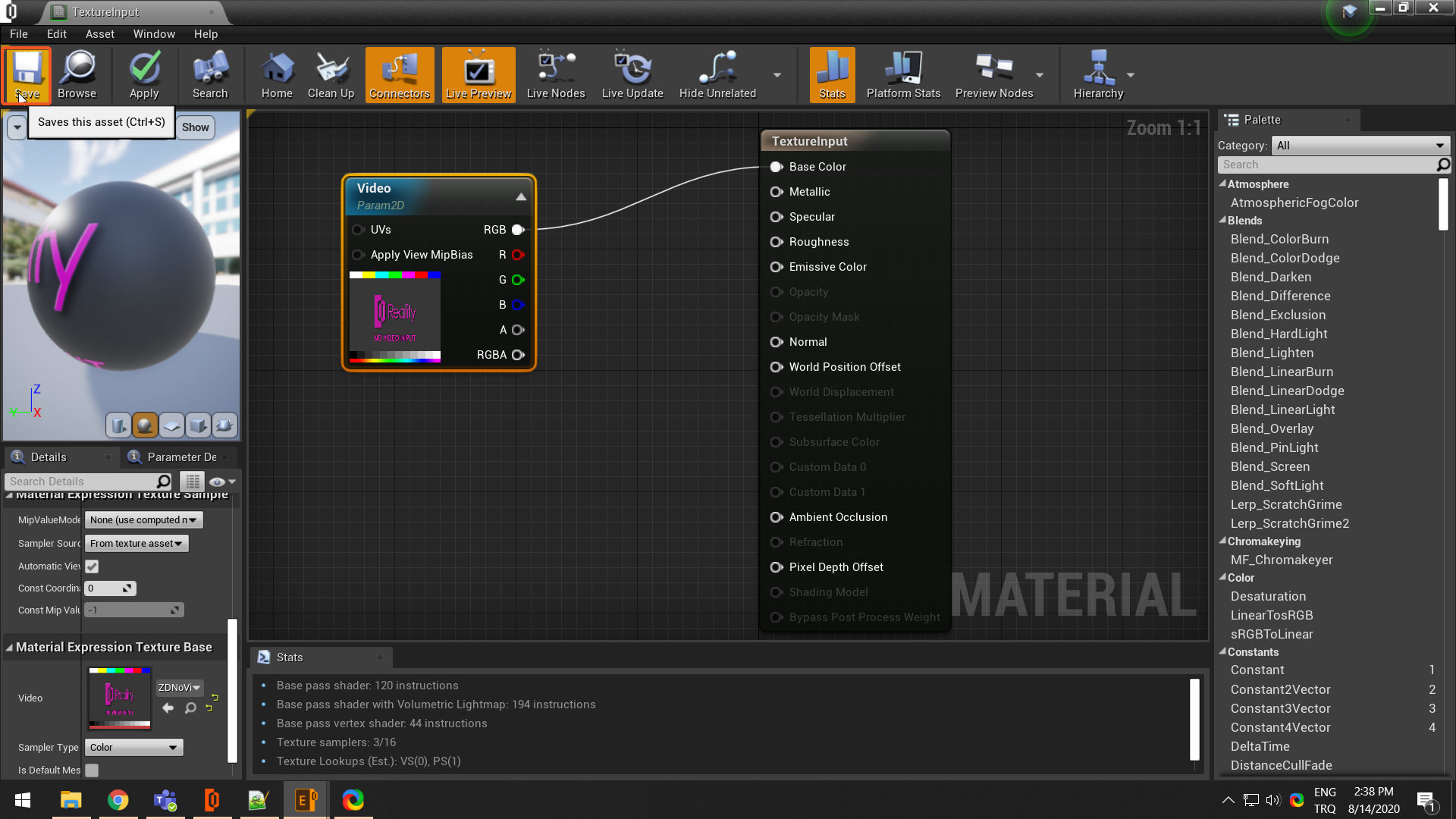
Task: Select the sphere preview mesh icon
Action: click(145, 425)
